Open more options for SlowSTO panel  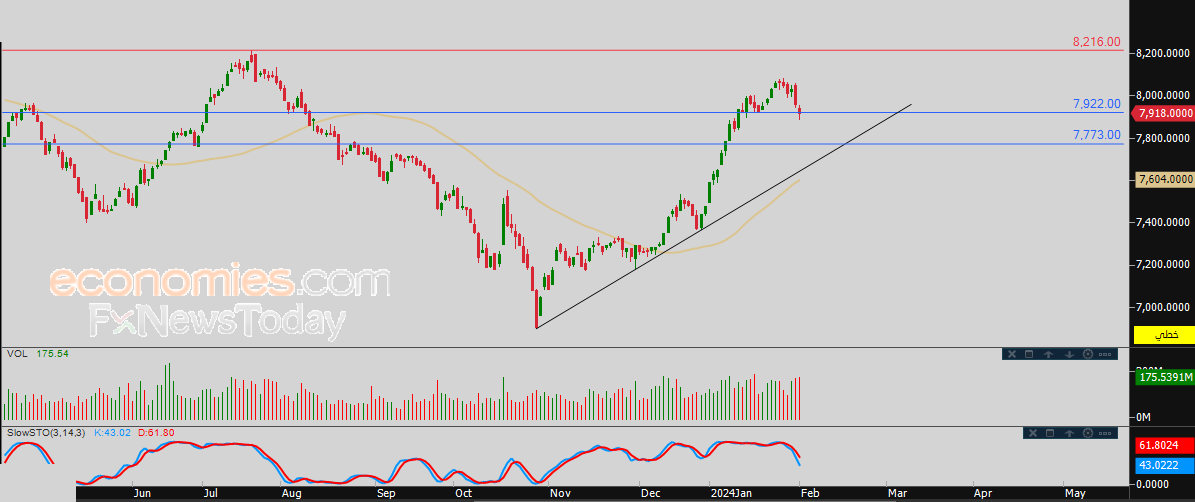(x=1107, y=433)
